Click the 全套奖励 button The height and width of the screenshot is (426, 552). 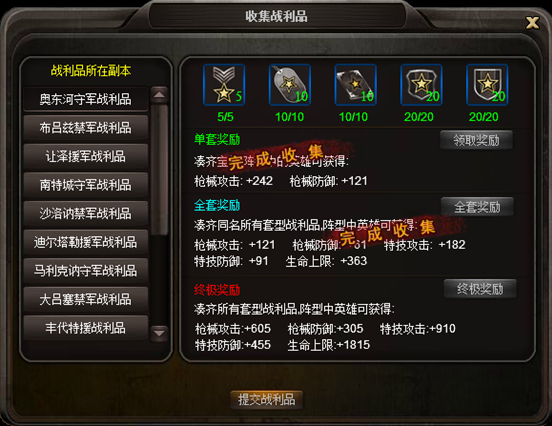coord(477,207)
